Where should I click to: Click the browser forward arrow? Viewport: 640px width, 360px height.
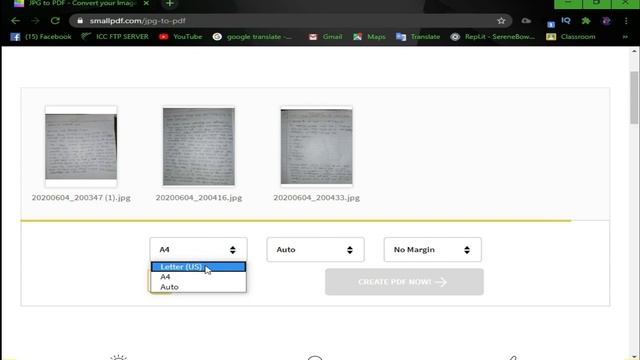[x=36, y=20]
